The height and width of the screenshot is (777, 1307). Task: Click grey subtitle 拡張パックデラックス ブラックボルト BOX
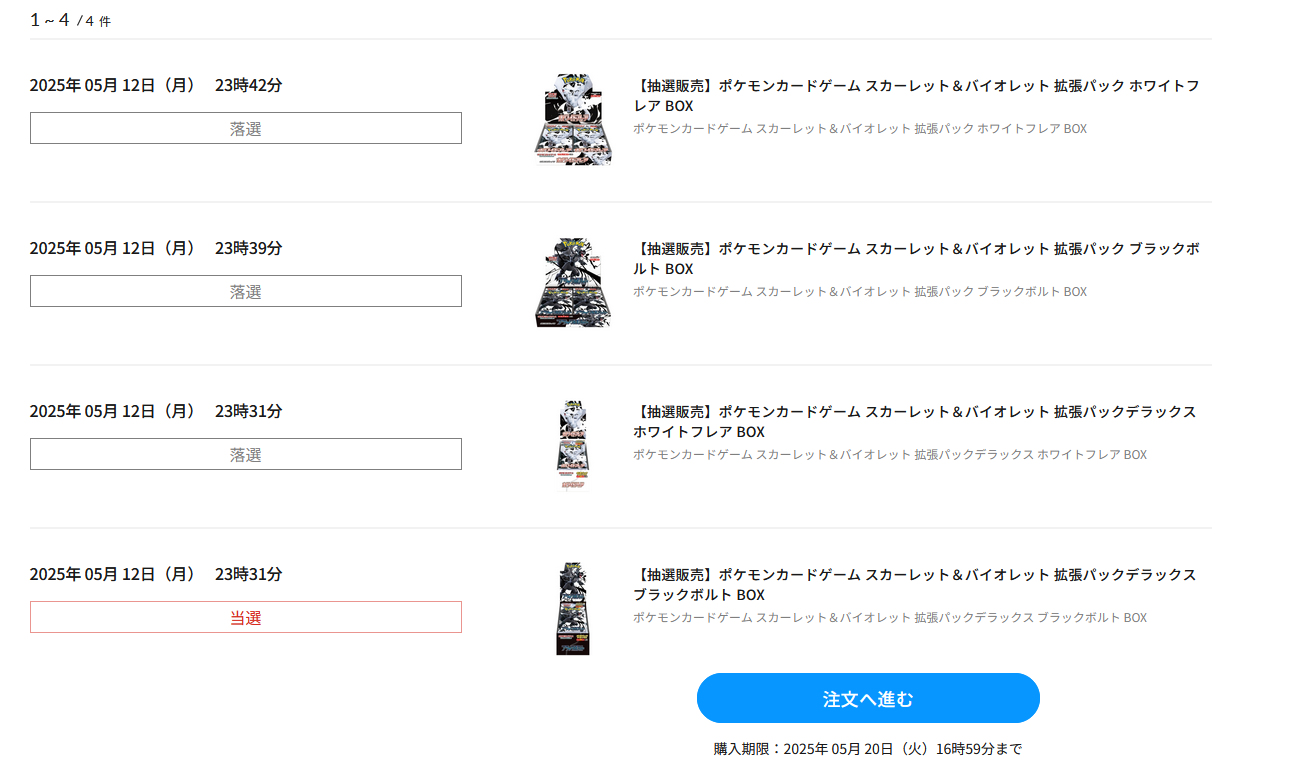889,618
